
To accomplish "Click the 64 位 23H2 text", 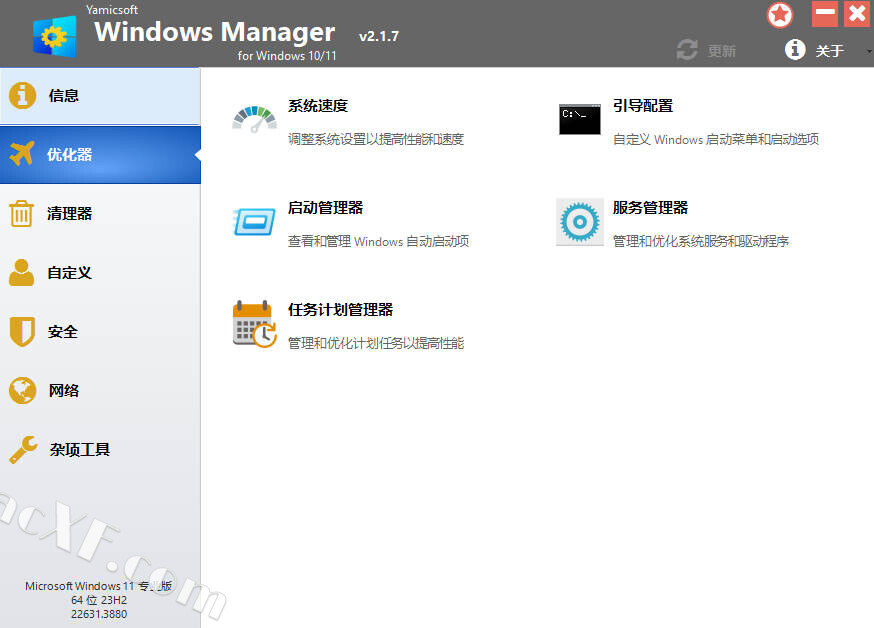I will click(x=99, y=600).
